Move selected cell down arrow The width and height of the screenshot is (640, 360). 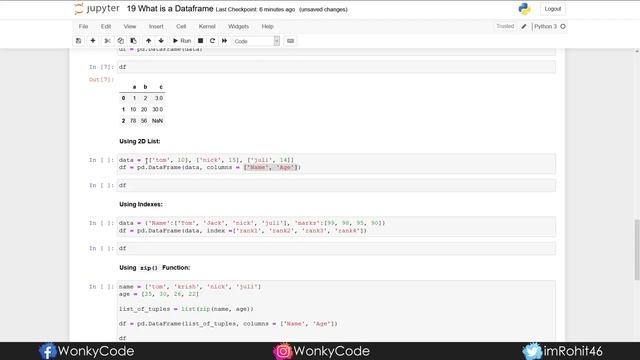coord(161,41)
